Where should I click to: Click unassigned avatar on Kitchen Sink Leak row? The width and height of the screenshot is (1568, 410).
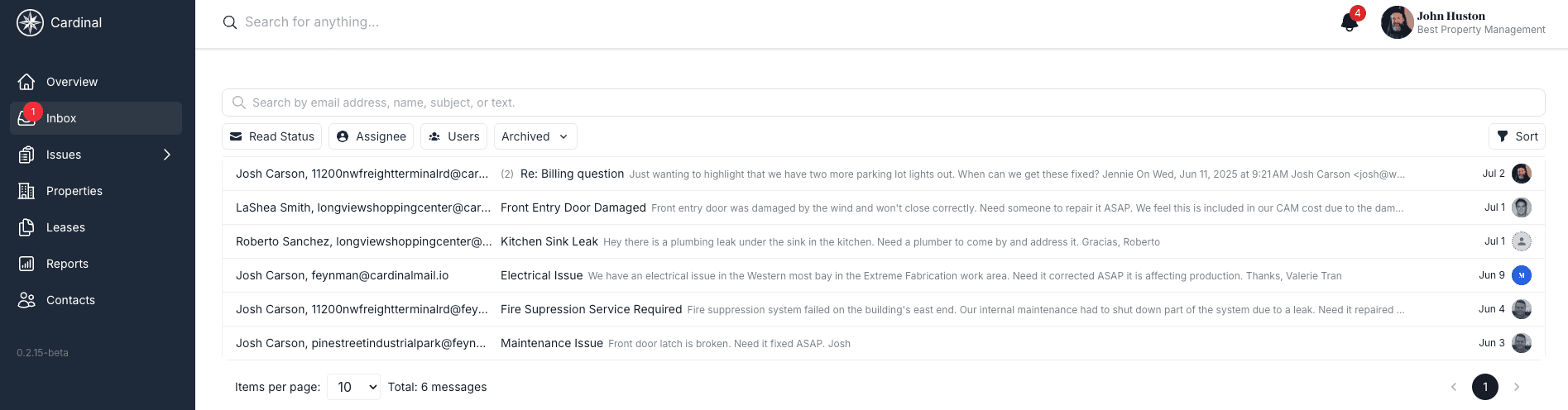click(1521, 241)
